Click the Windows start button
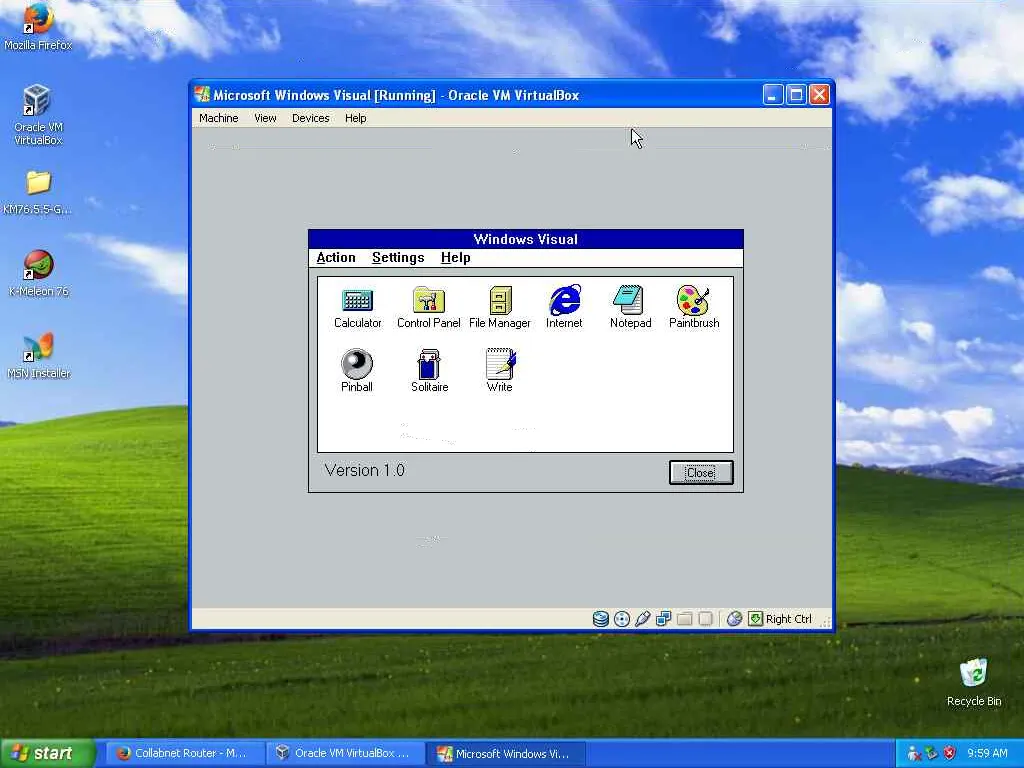 [x=48, y=753]
